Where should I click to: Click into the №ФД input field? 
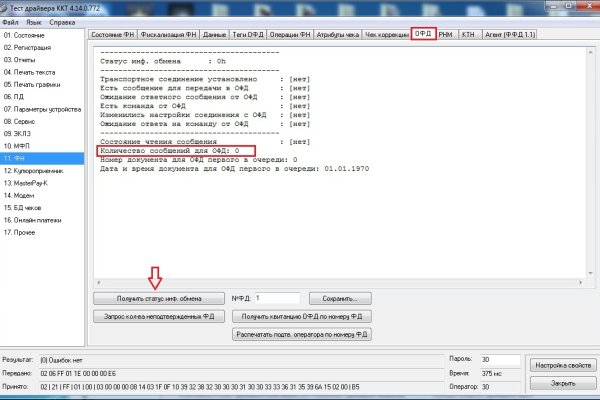click(276, 298)
